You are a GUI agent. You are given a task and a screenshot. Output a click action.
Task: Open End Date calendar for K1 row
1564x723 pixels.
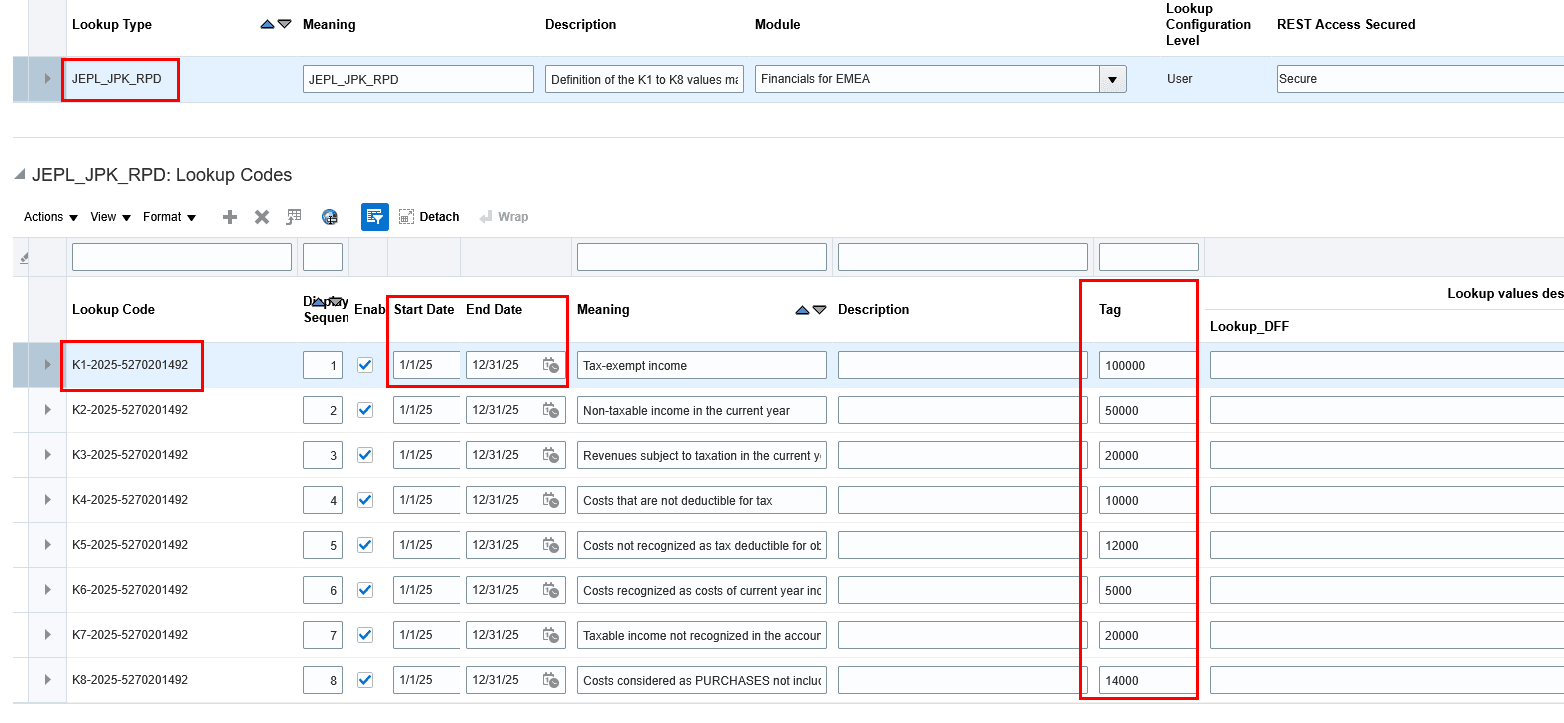[x=550, y=366]
